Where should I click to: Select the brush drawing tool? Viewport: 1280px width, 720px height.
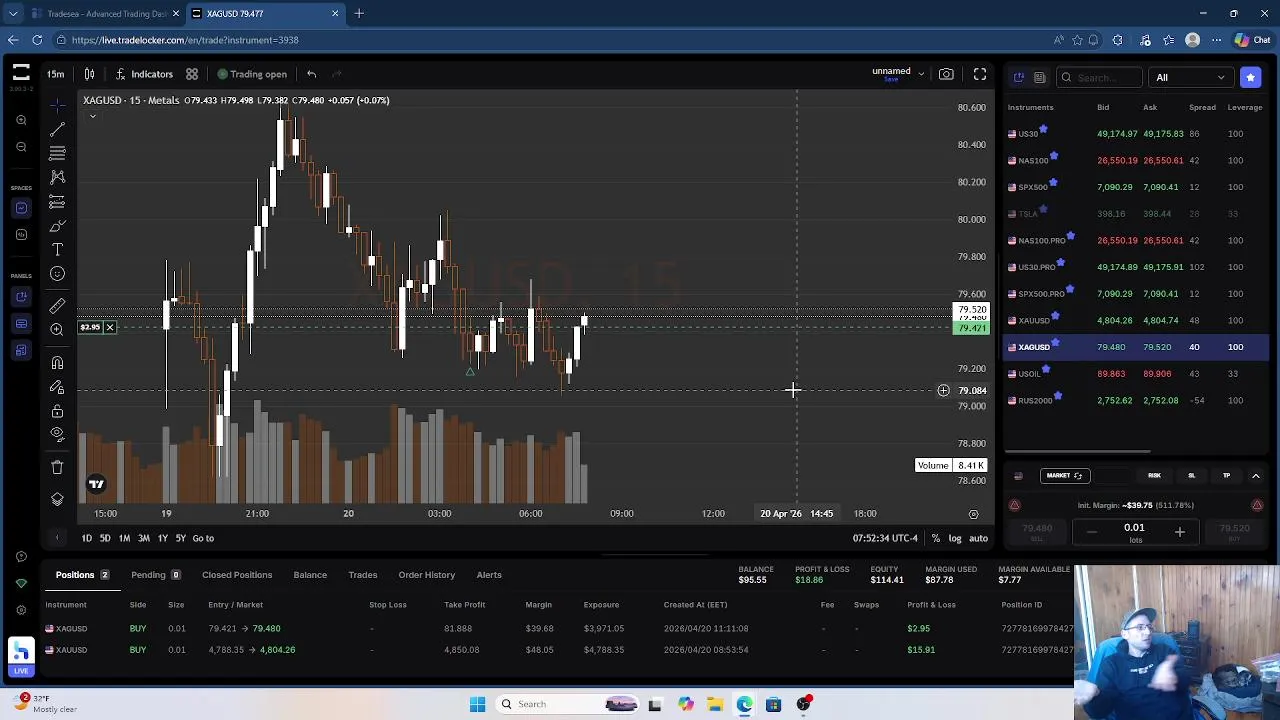tap(57, 226)
